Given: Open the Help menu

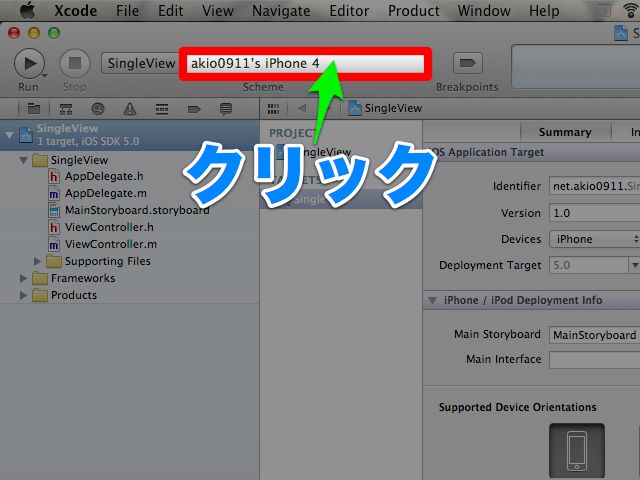Looking at the screenshot, I should 544,11.
